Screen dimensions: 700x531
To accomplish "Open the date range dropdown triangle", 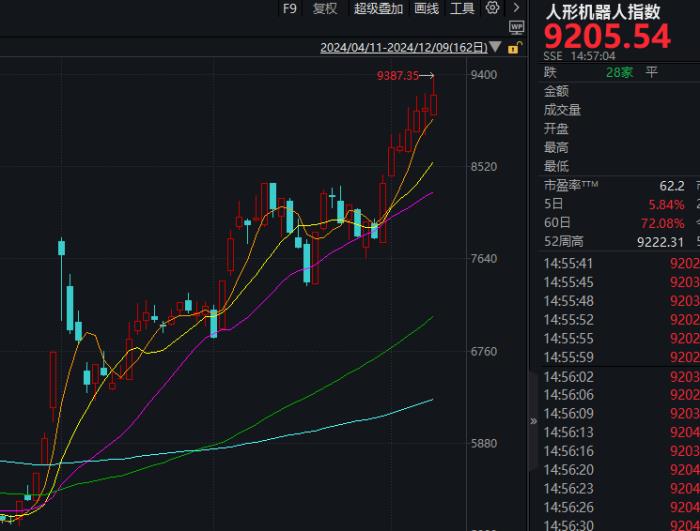I will [x=495, y=47].
